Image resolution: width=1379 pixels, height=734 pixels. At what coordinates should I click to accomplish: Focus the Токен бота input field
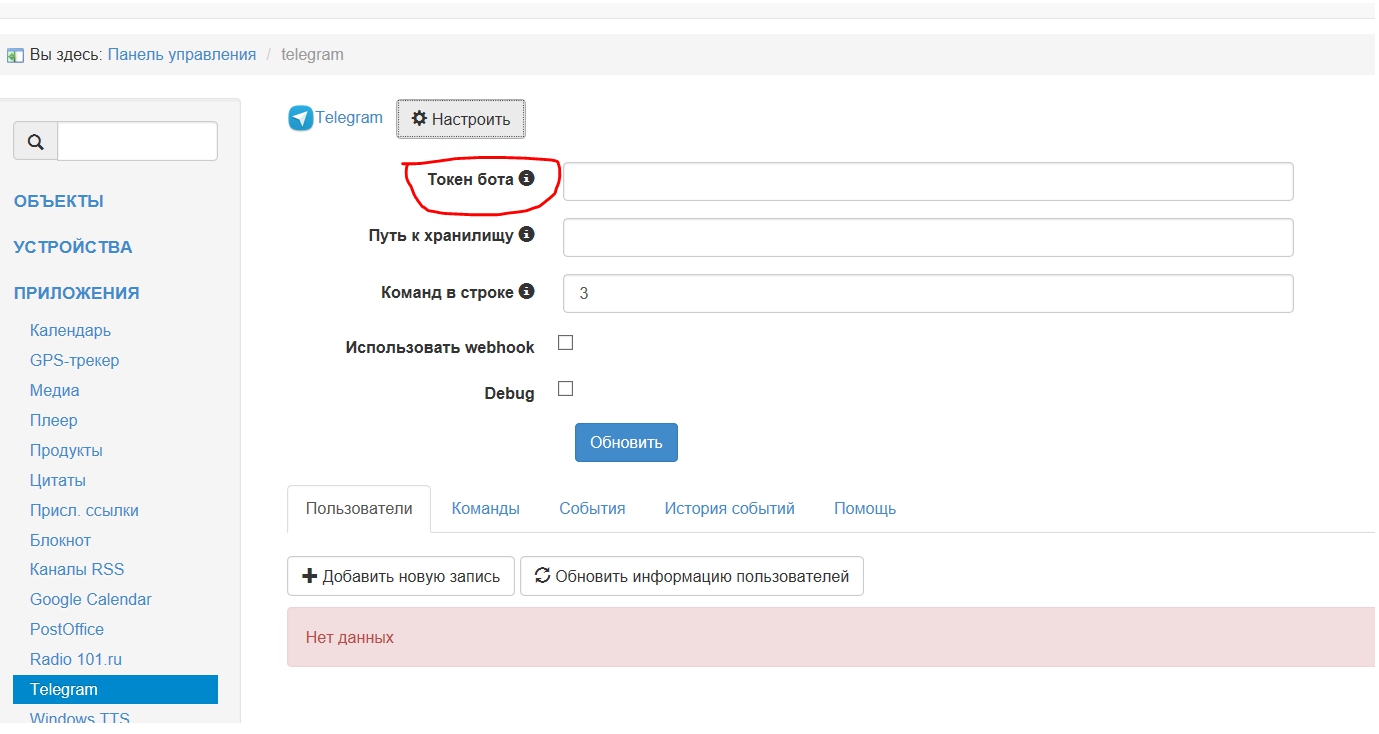pyautogui.click(x=928, y=182)
